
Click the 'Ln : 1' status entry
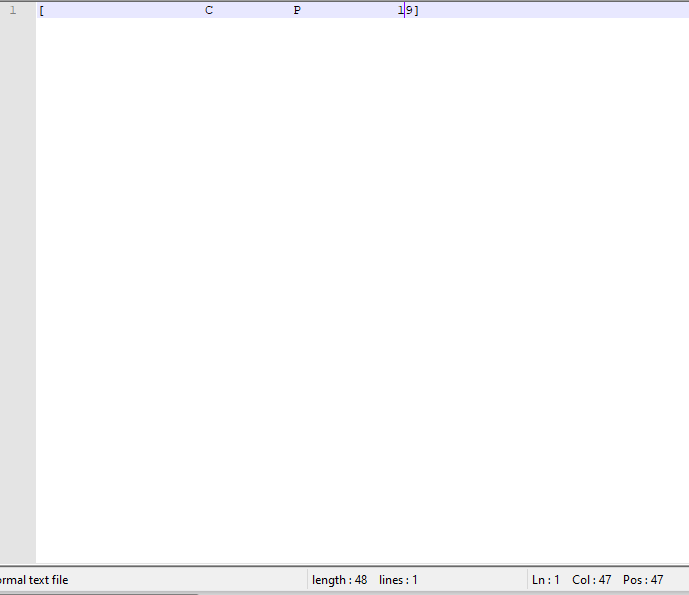point(545,580)
